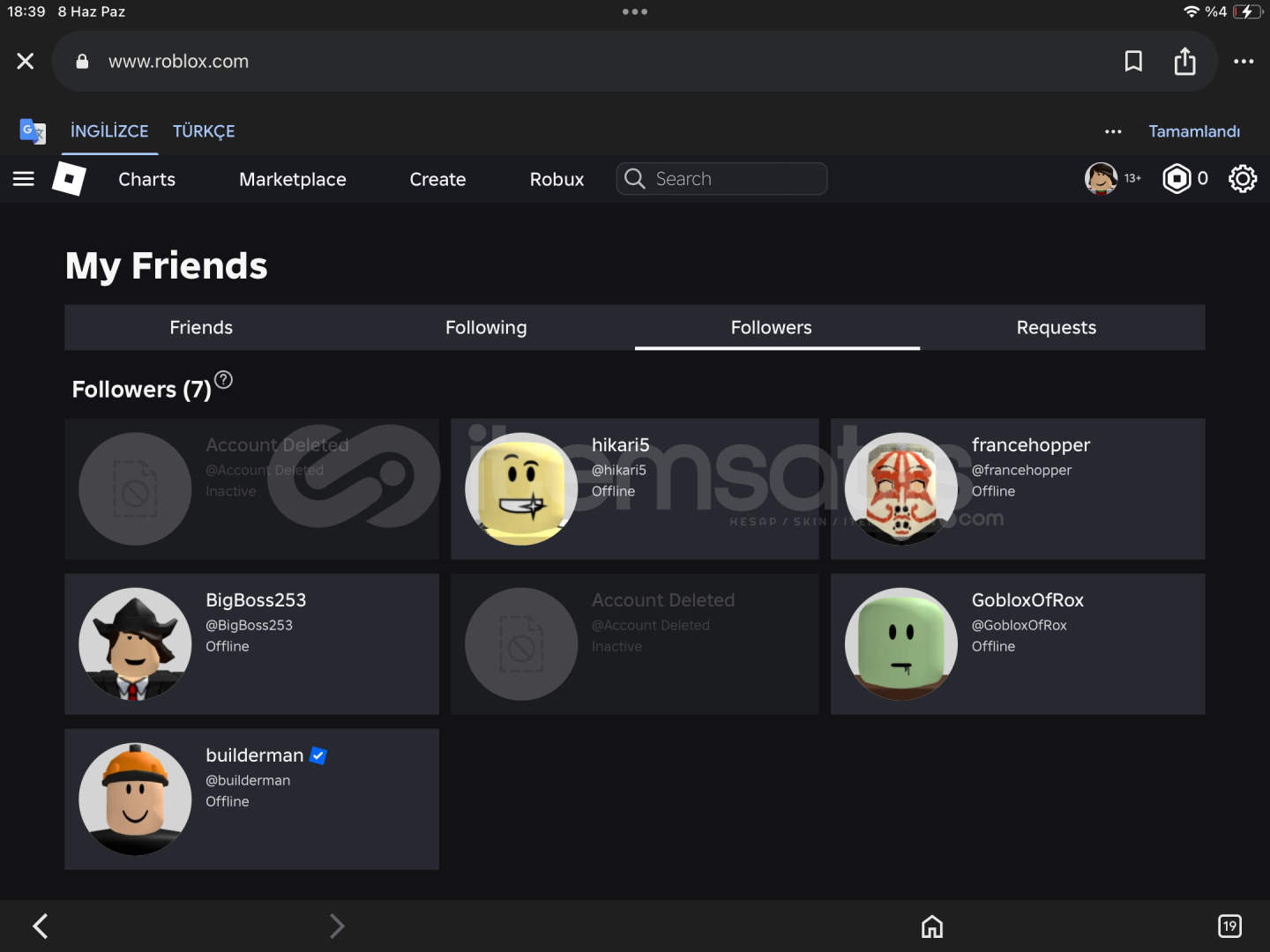This screenshot has height=952, width=1270.
Task: Open Marketplace in navigation bar
Action: [x=293, y=179]
